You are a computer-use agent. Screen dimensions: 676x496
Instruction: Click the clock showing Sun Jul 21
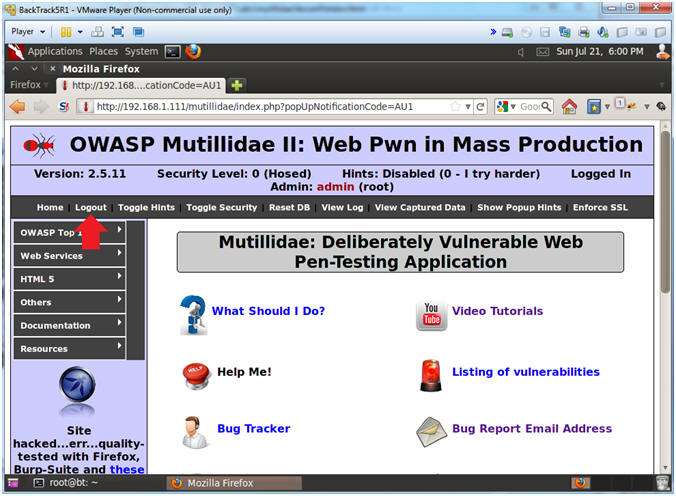tap(600, 52)
